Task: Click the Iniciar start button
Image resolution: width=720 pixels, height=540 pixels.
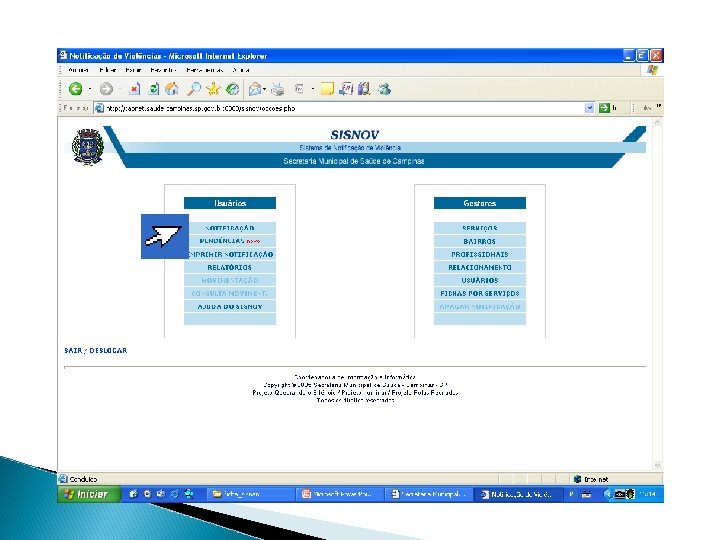Action: (89, 494)
